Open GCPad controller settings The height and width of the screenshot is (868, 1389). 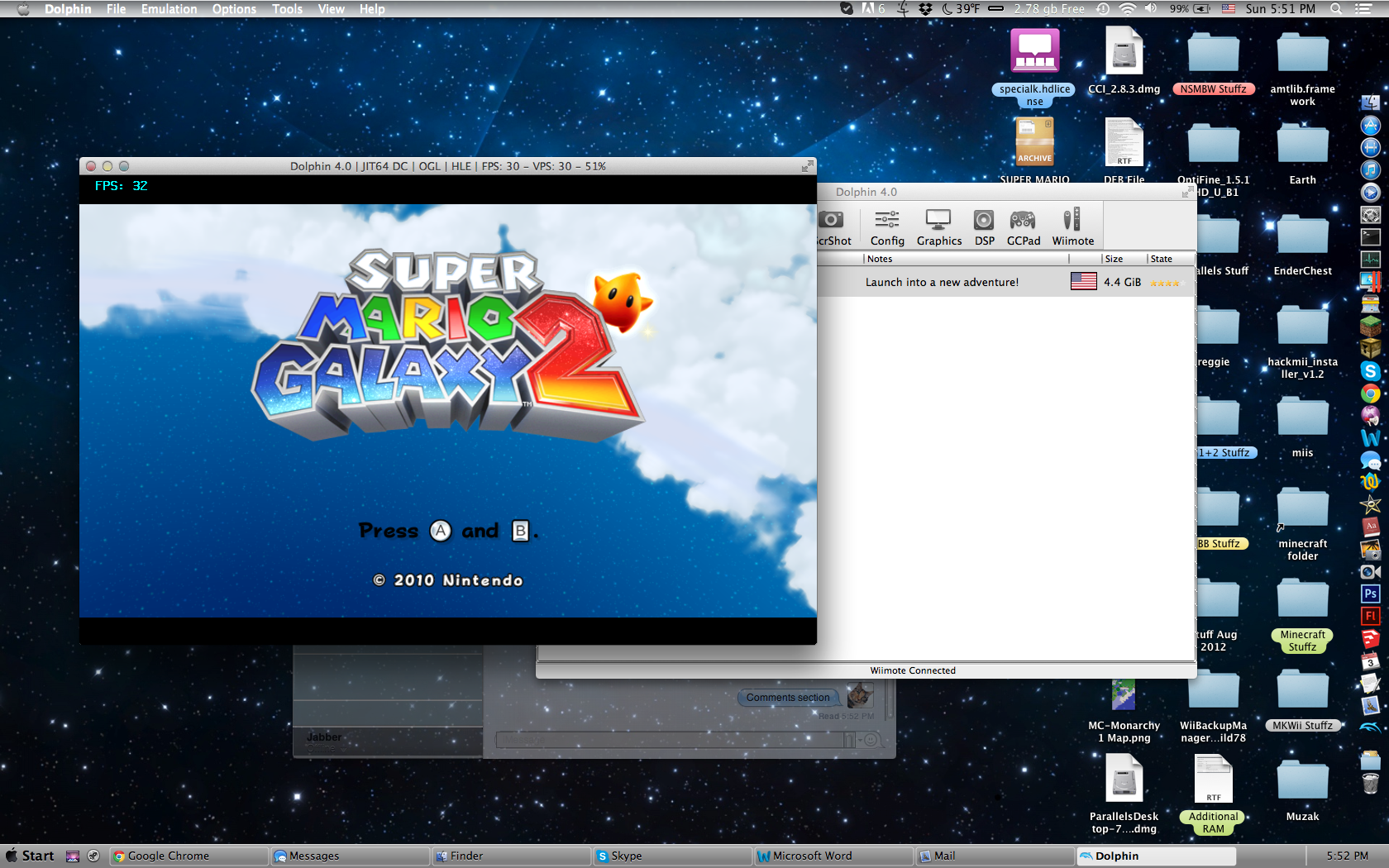point(1023,227)
